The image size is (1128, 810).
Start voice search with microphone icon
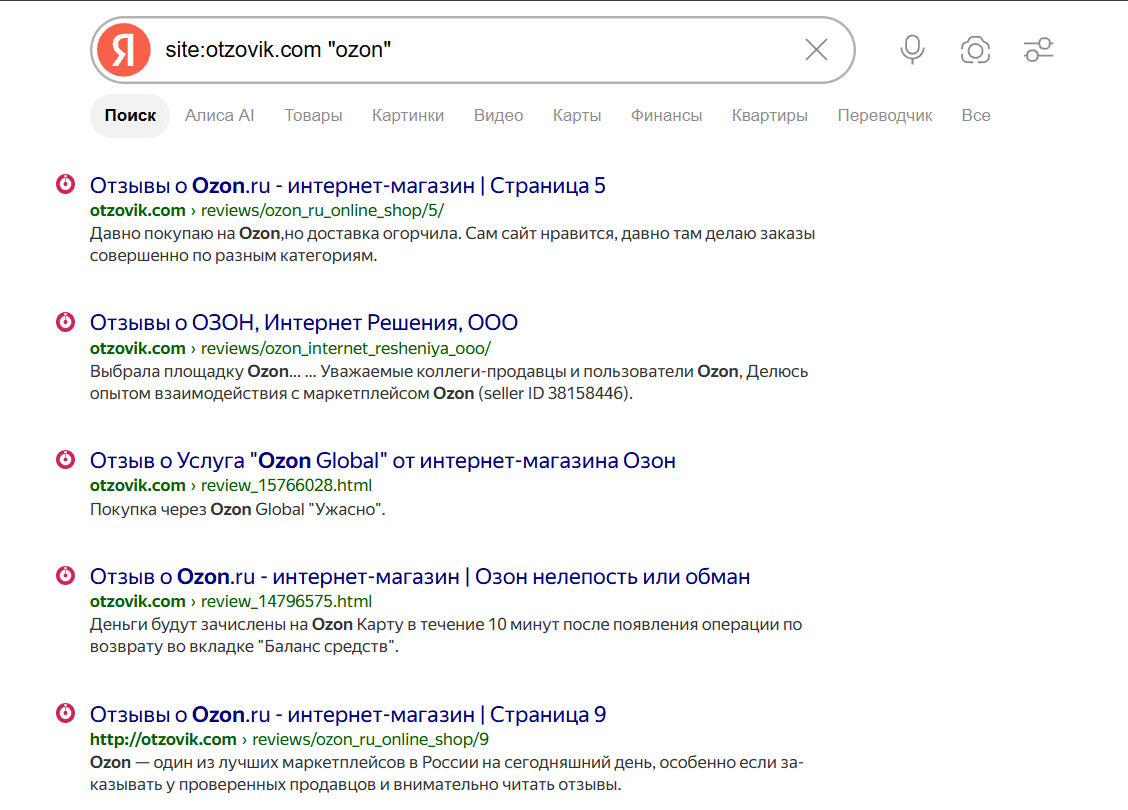912,50
